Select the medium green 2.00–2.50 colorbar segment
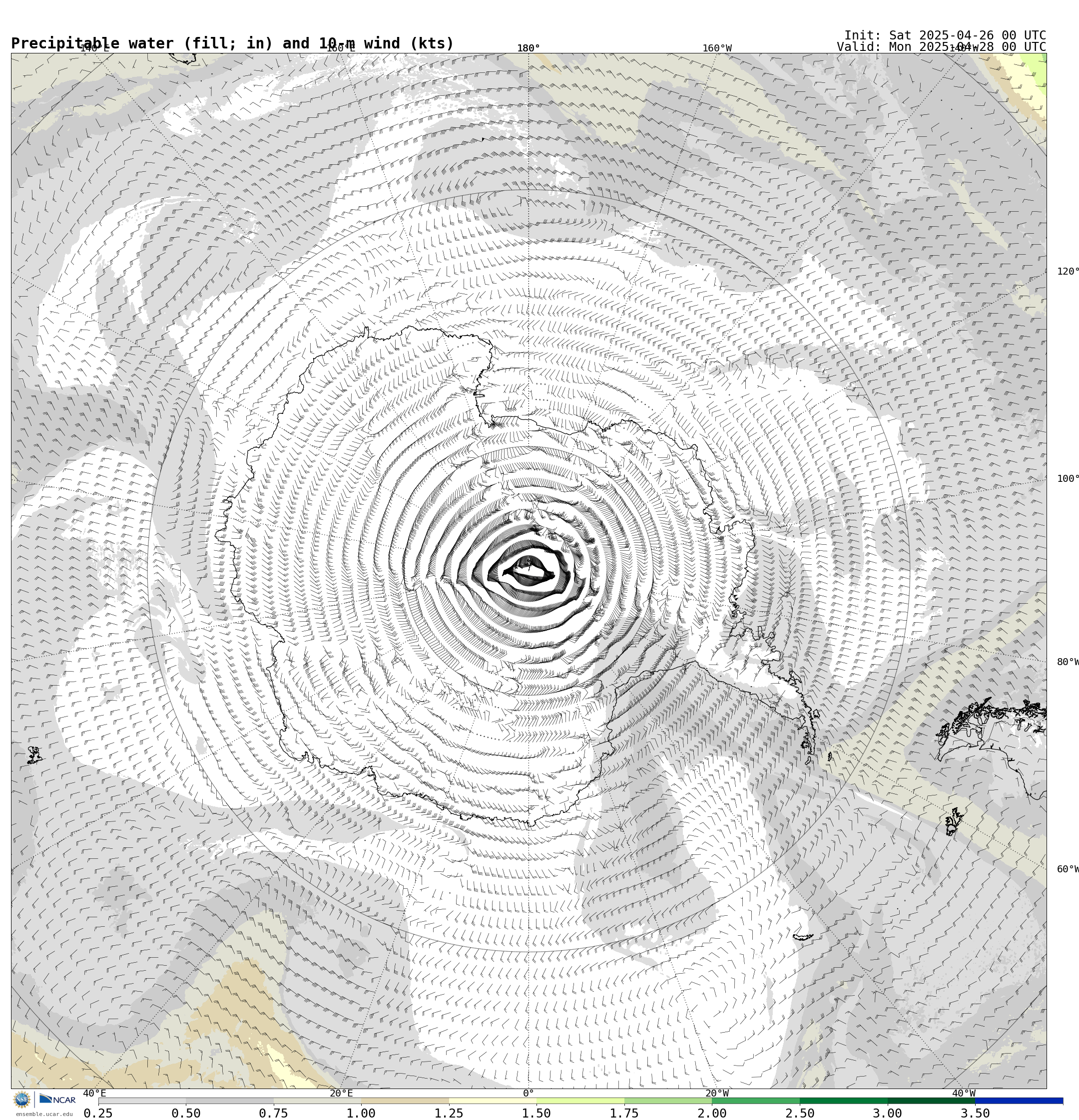Viewport: 1079px width, 1120px height. point(756,1101)
